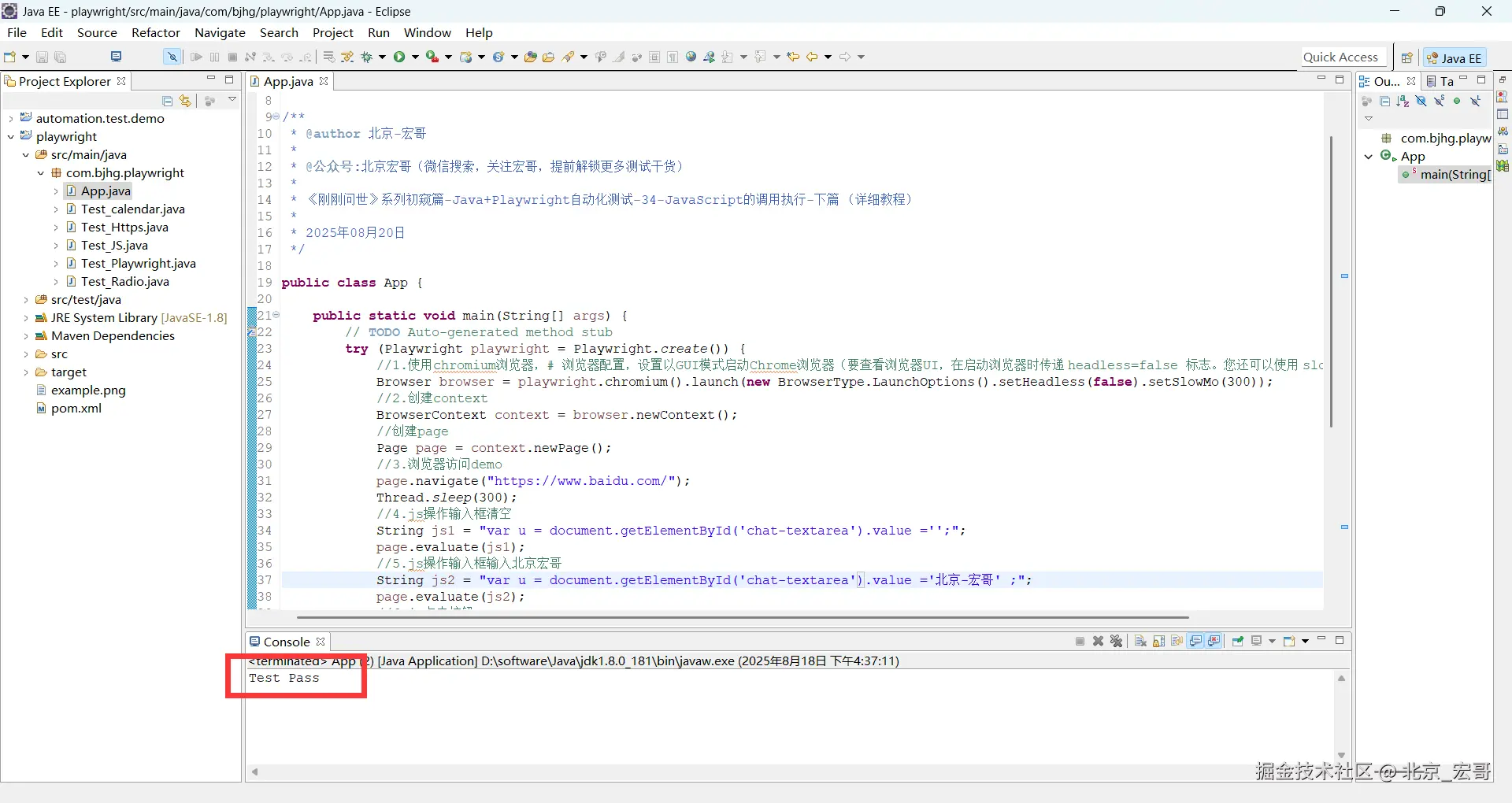Click the editor vertical scrollbar thumb
This screenshot has height=803, width=1512.
(x=1331, y=282)
